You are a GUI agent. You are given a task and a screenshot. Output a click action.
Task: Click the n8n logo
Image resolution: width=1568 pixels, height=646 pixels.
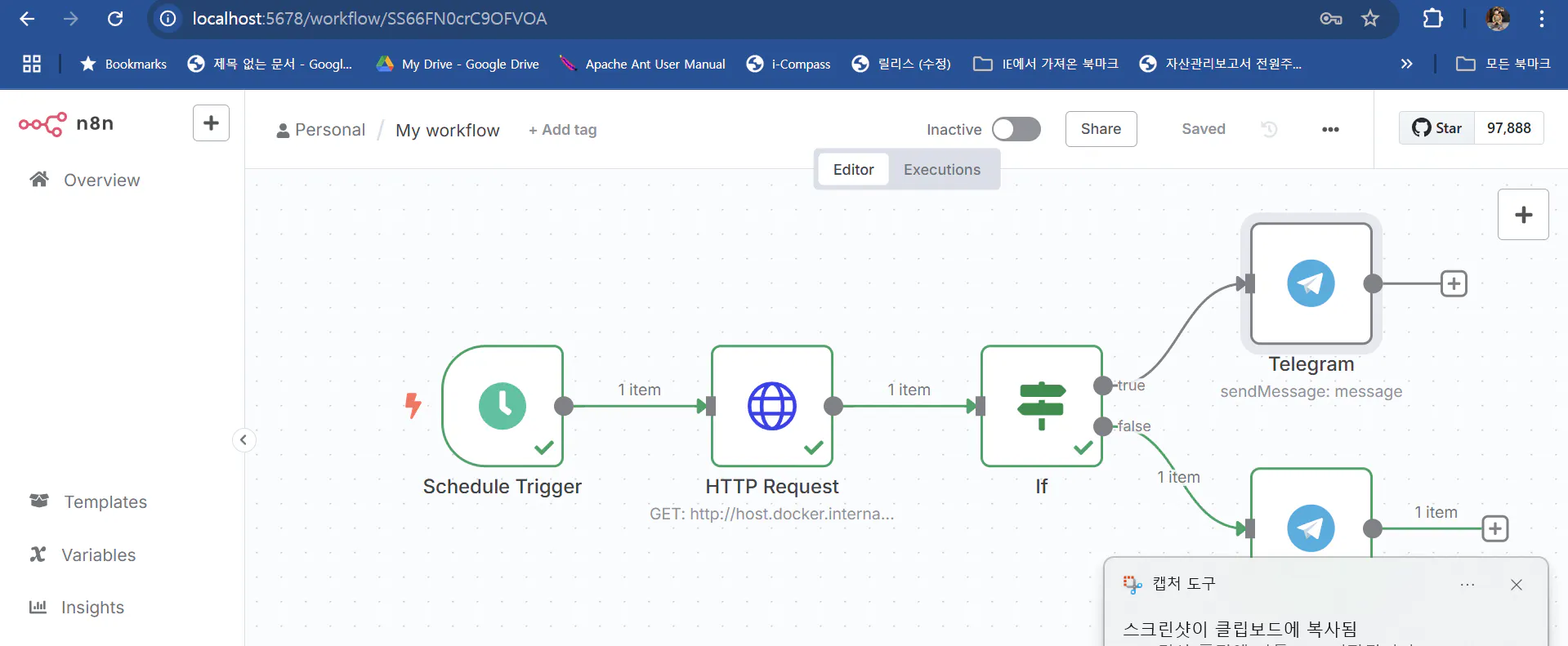tap(66, 124)
